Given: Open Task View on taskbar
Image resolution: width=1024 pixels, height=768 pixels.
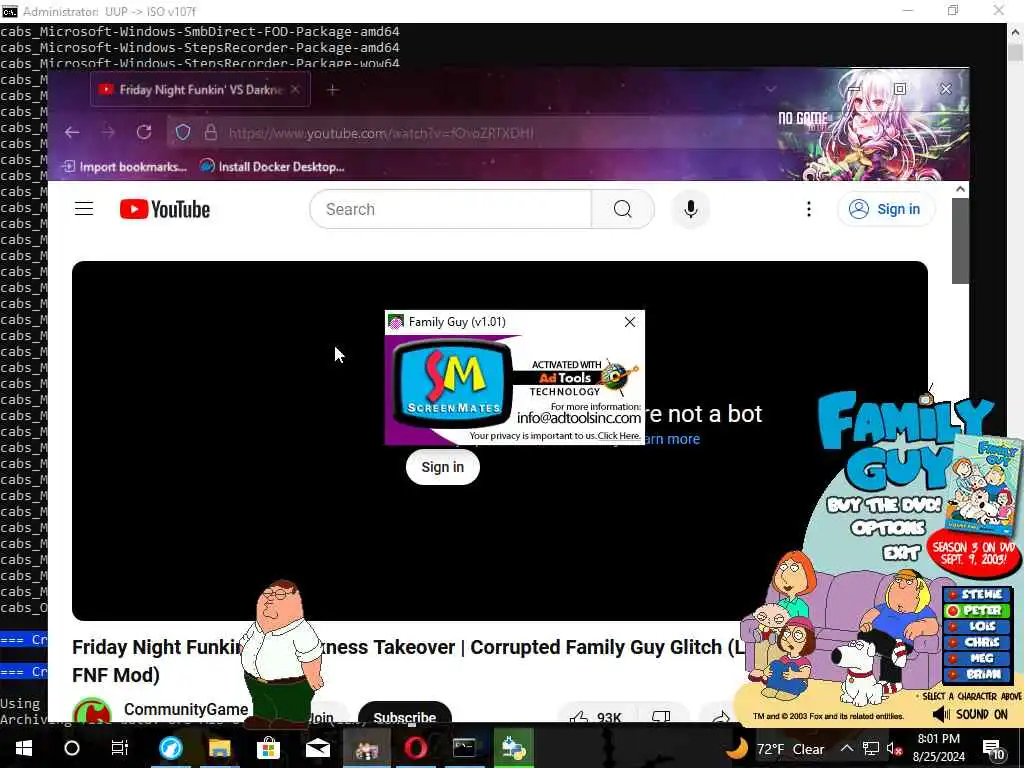Looking at the screenshot, I should [x=120, y=748].
